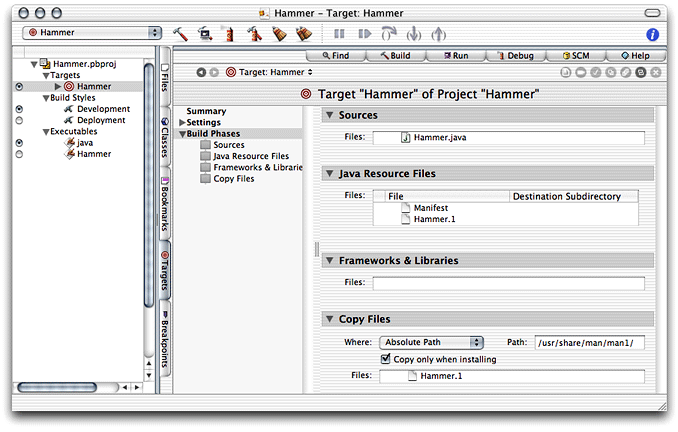Click the Step Into down arrow icon
Viewport: 678px width, 432px height.
click(414, 34)
